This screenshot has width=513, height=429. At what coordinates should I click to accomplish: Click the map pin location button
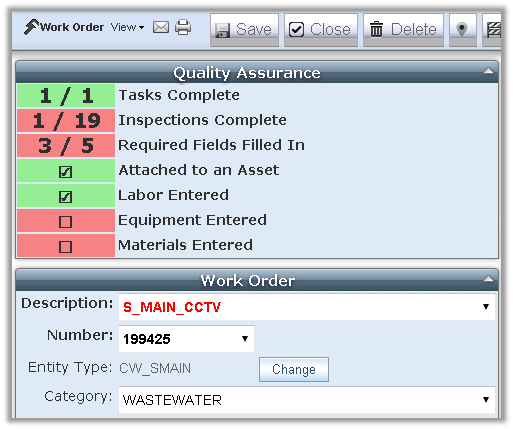(462, 29)
